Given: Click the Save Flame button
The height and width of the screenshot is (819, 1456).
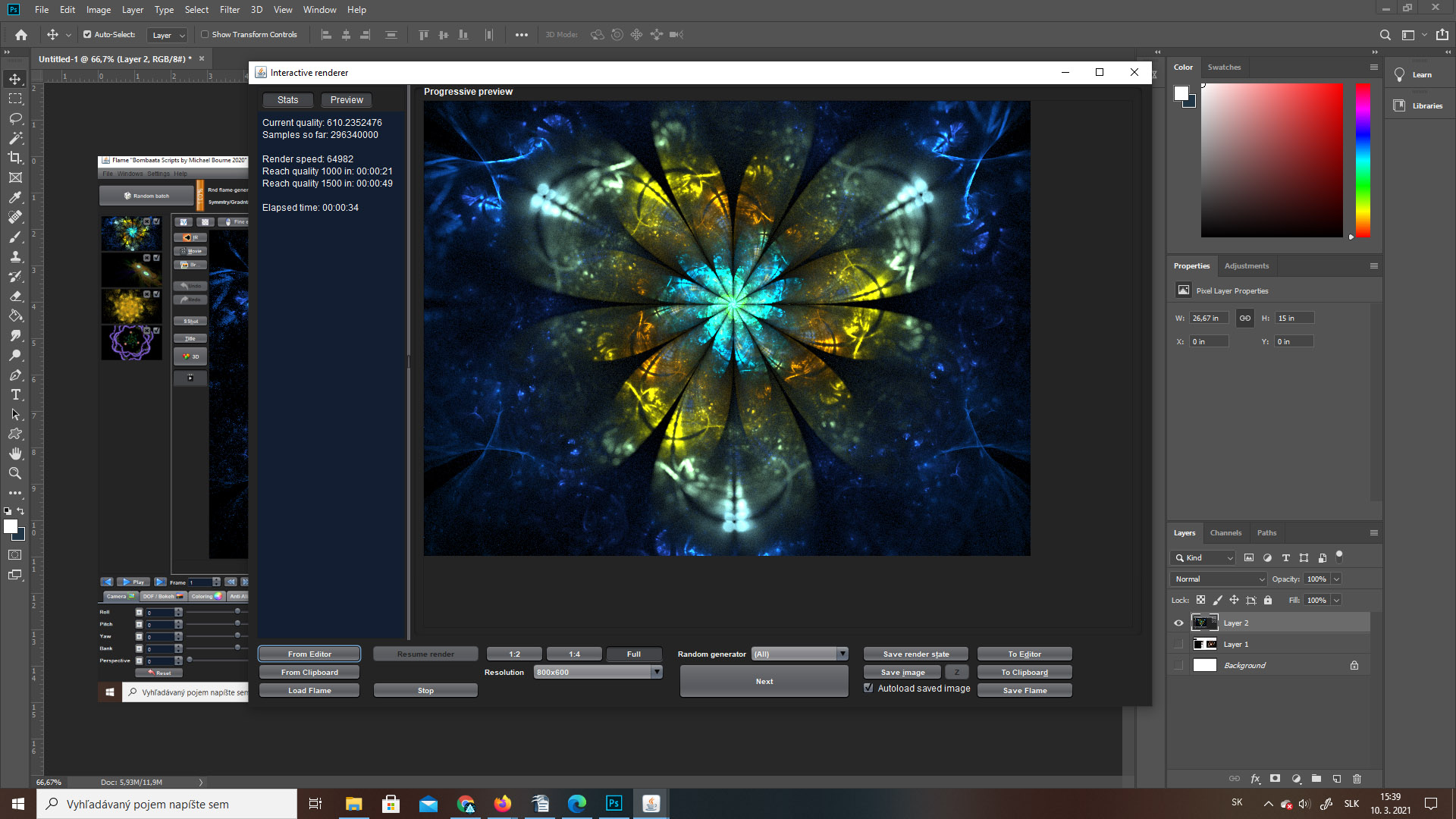Looking at the screenshot, I should click(1025, 691).
